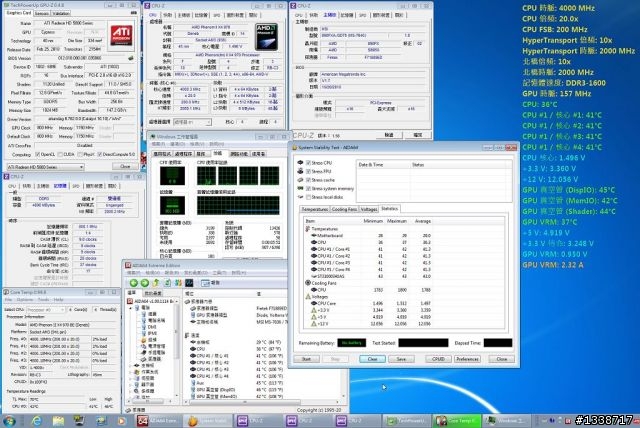Open Preferences in Stability Test
The width and height of the screenshot is (640, 428).
coord(467,359)
